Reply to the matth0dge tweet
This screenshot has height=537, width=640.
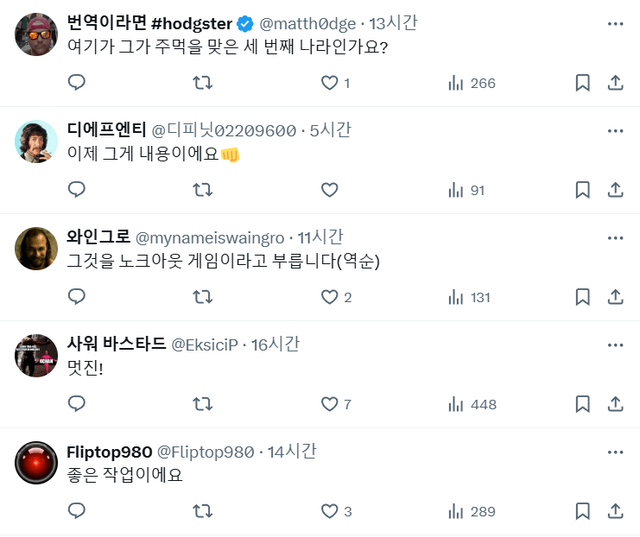(77, 83)
